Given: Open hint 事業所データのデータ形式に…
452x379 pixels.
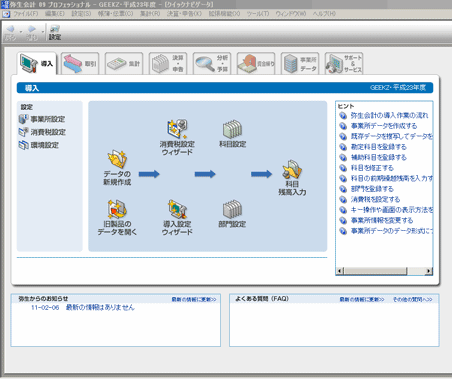Looking at the screenshot, I should [x=391, y=231].
